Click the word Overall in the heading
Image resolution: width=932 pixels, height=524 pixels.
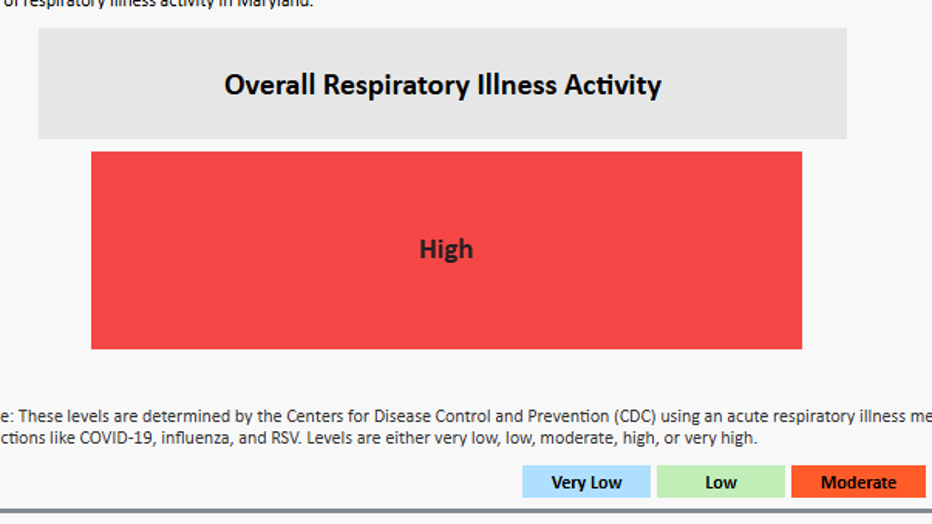269,85
